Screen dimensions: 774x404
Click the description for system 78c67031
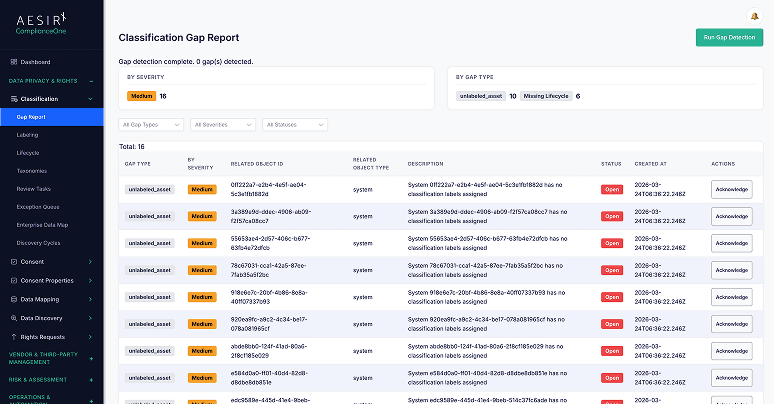pyautogui.click(x=485, y=270)
